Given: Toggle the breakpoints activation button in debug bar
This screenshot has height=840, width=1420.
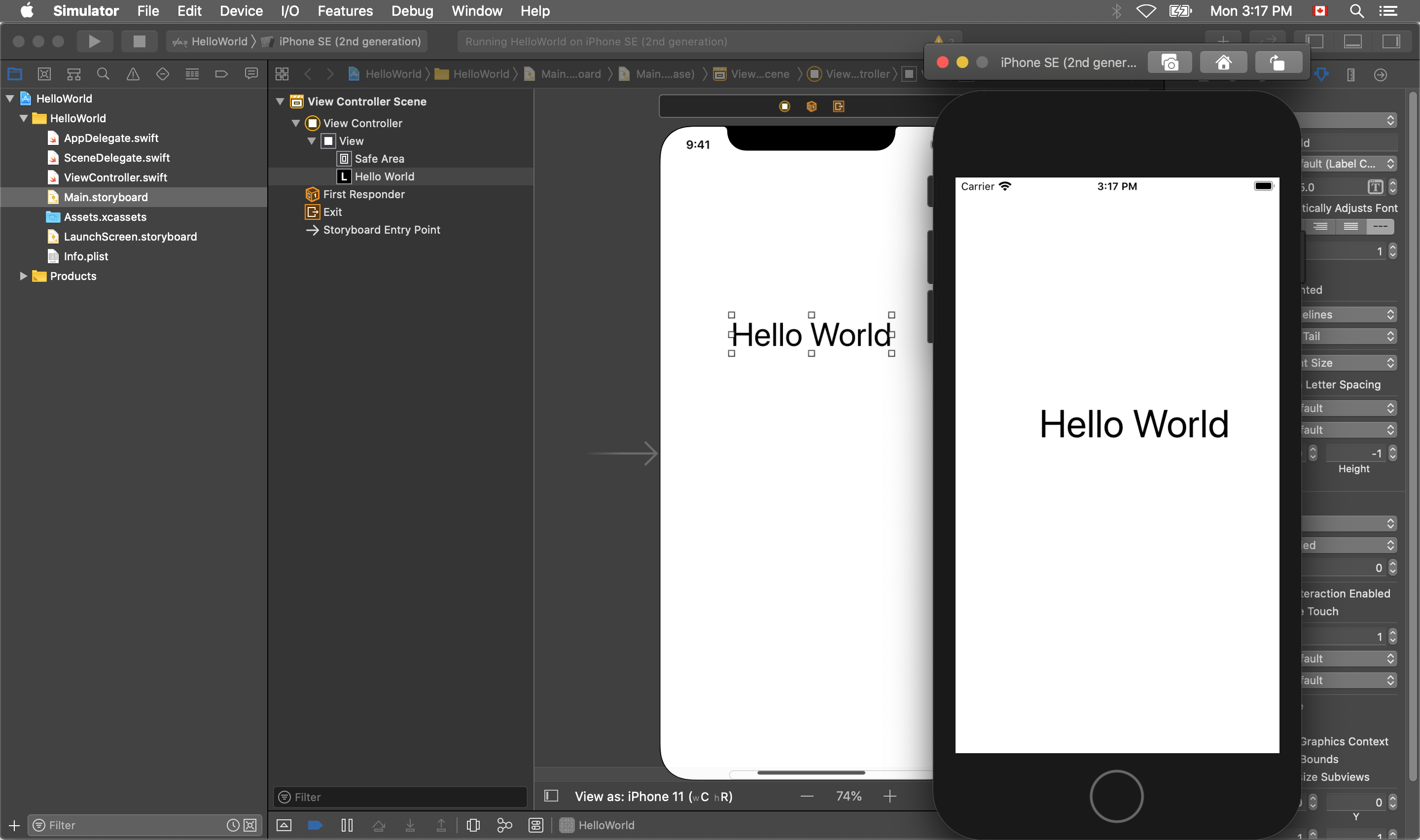Looking at the screenshot, I should [x=315, y=825].
